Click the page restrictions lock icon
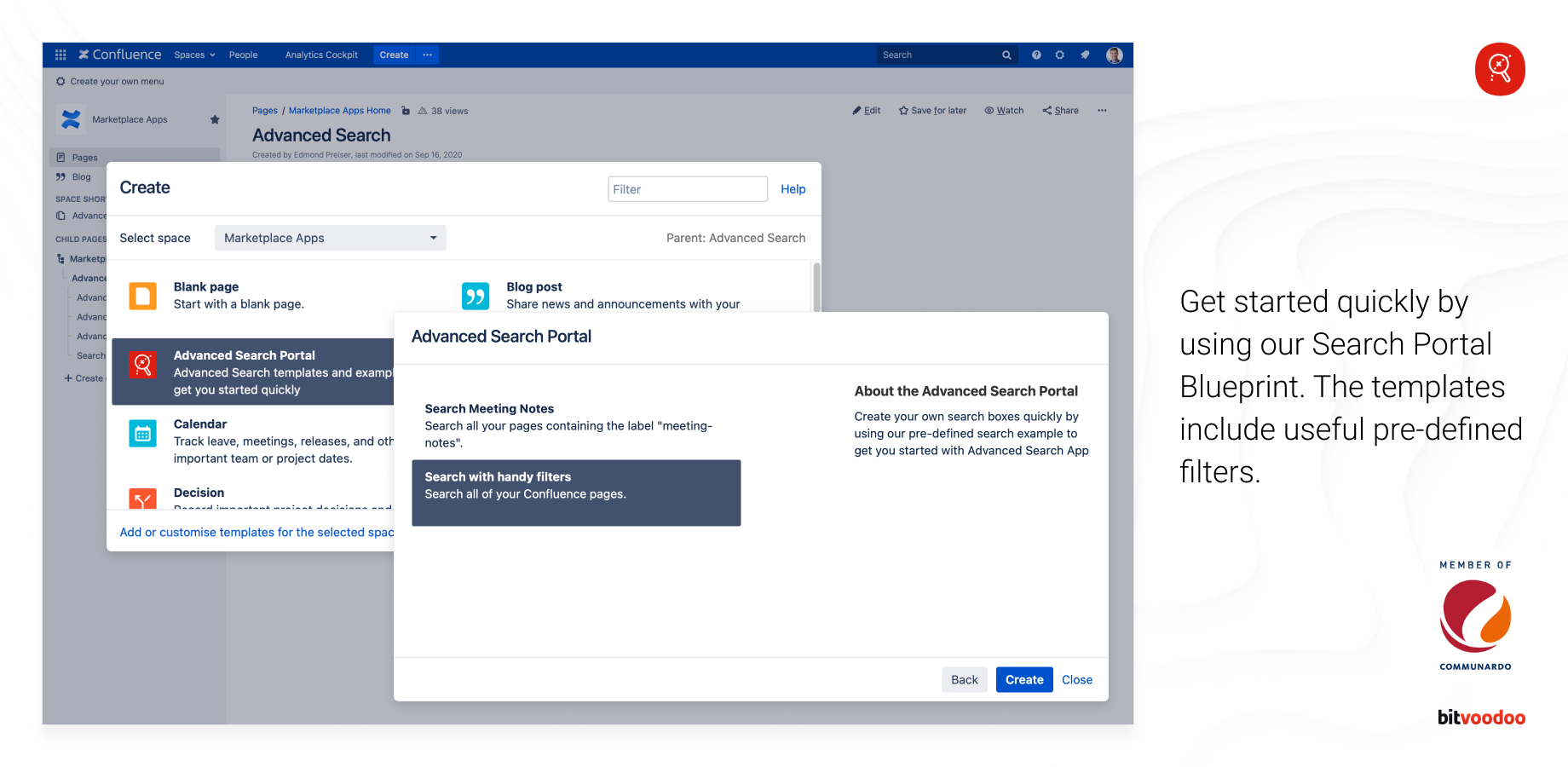 tap(406, 111)
